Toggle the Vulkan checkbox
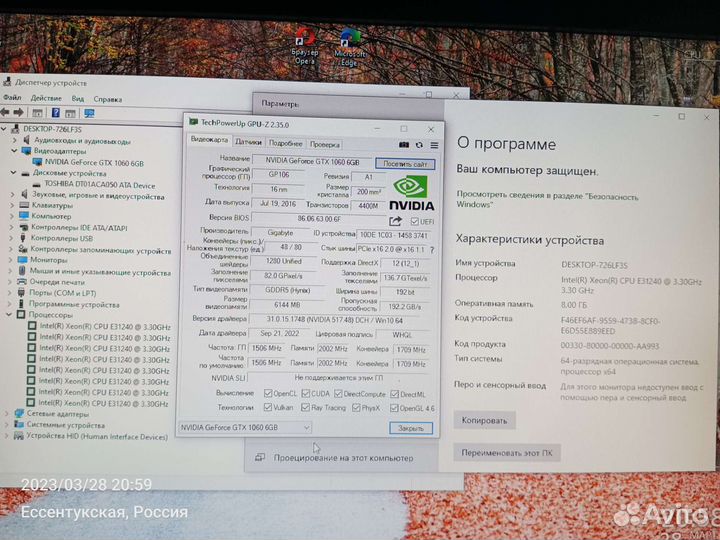Screen dimensions: 720x540 (268, 407)
